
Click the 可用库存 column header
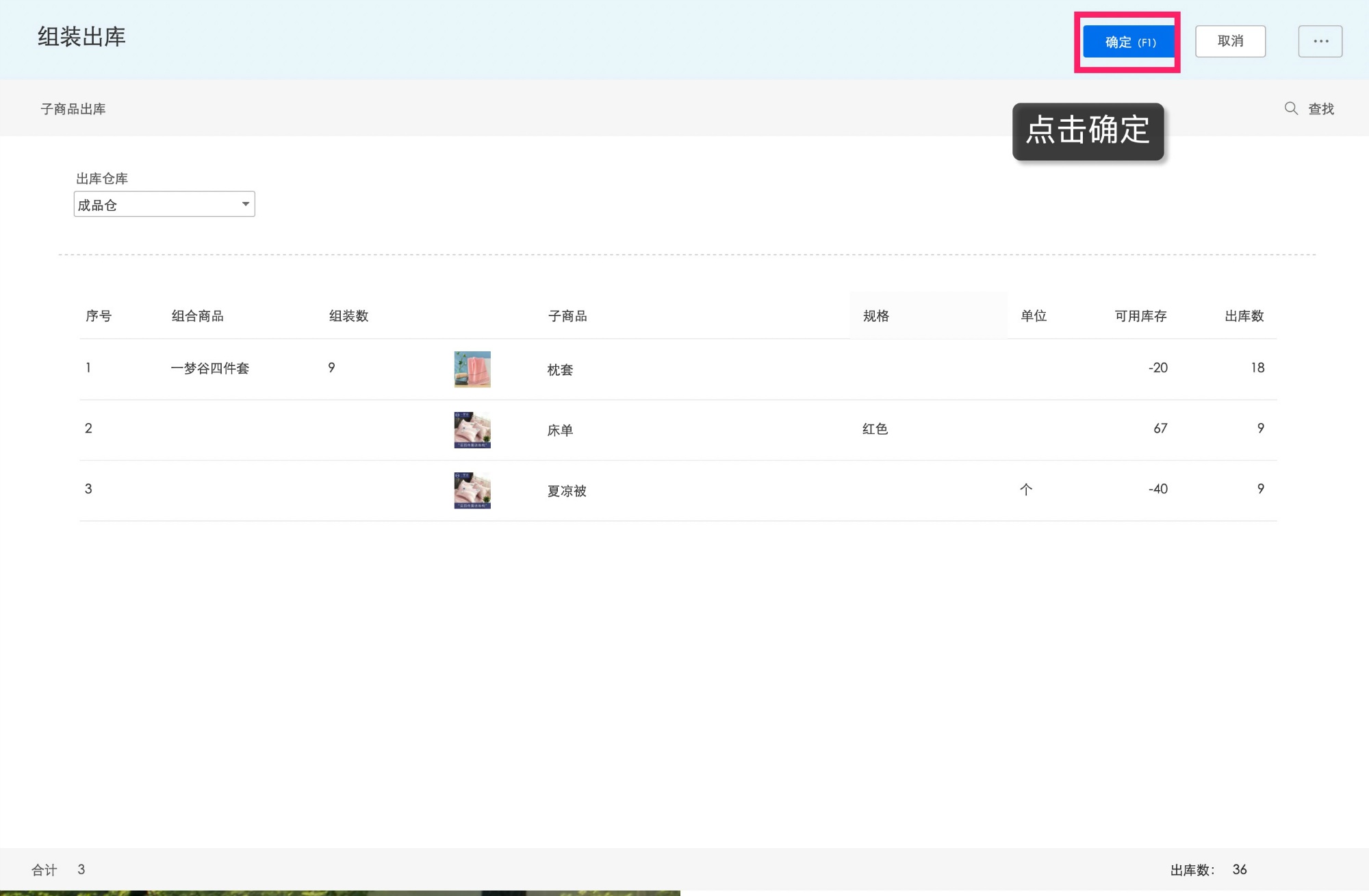[x=1140, y=316]
